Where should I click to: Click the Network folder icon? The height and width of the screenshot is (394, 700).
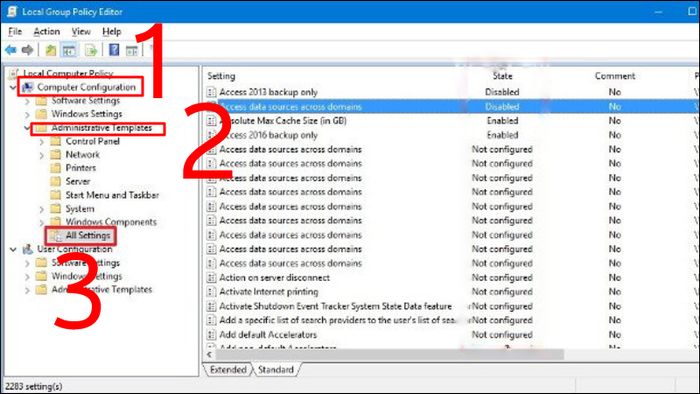[x=55, y=155]
